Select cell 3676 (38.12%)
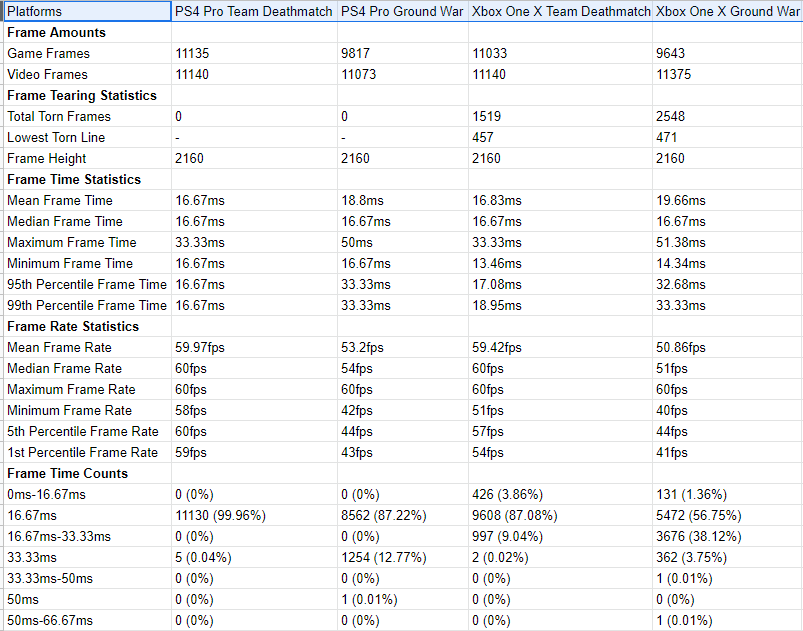Viewport: 803px width, 631px height. 699,536
